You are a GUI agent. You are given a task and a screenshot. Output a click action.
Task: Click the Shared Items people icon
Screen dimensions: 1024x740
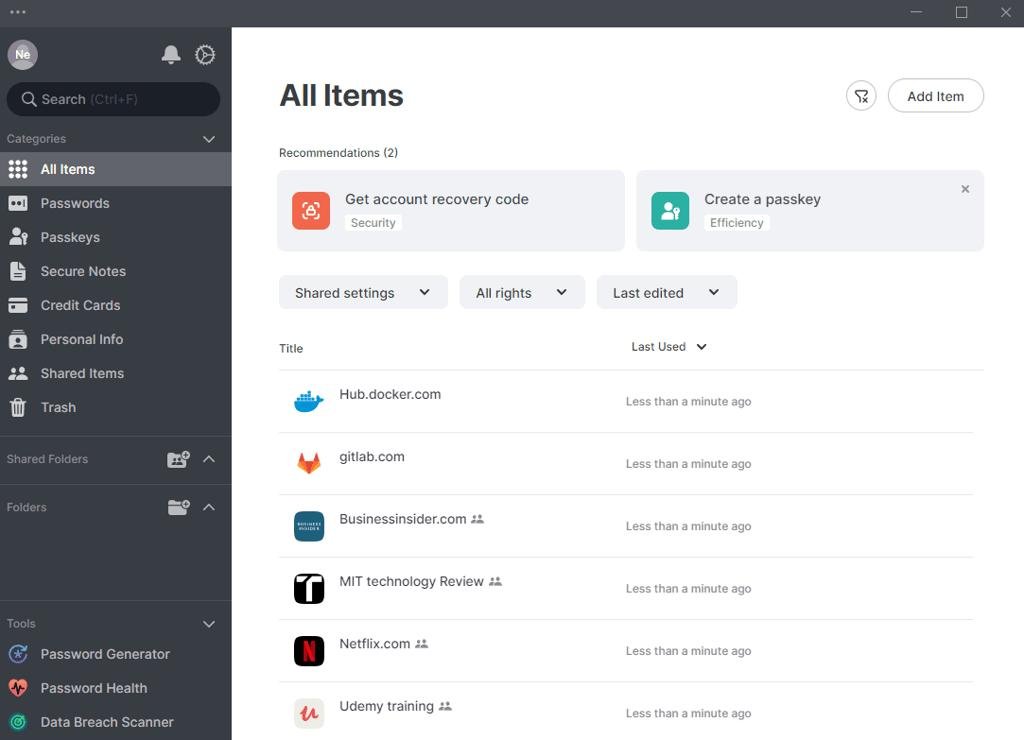pos(18,373)
